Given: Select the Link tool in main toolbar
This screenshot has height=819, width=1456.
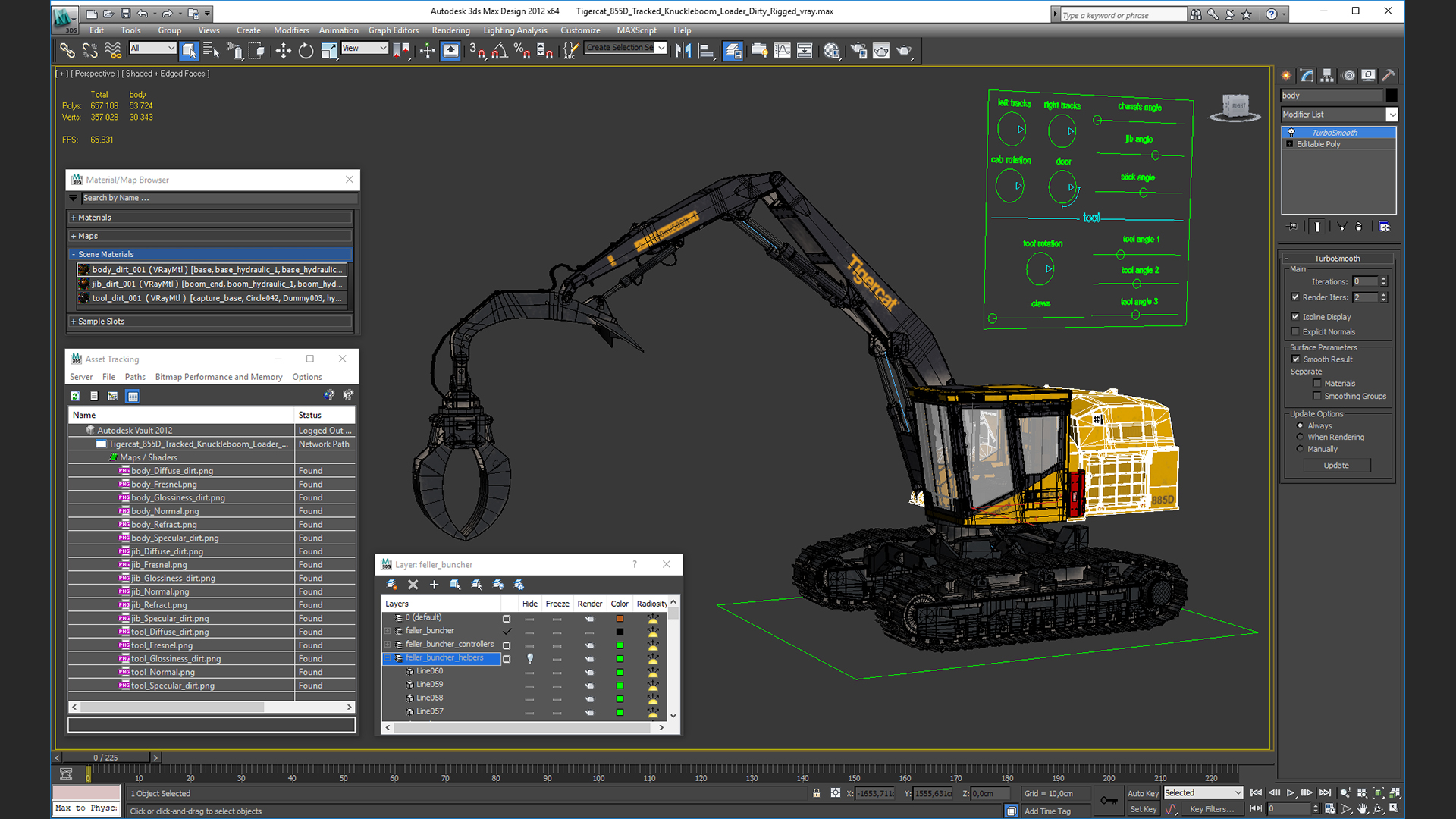Looking at the screenshot, I should (67, 51).
